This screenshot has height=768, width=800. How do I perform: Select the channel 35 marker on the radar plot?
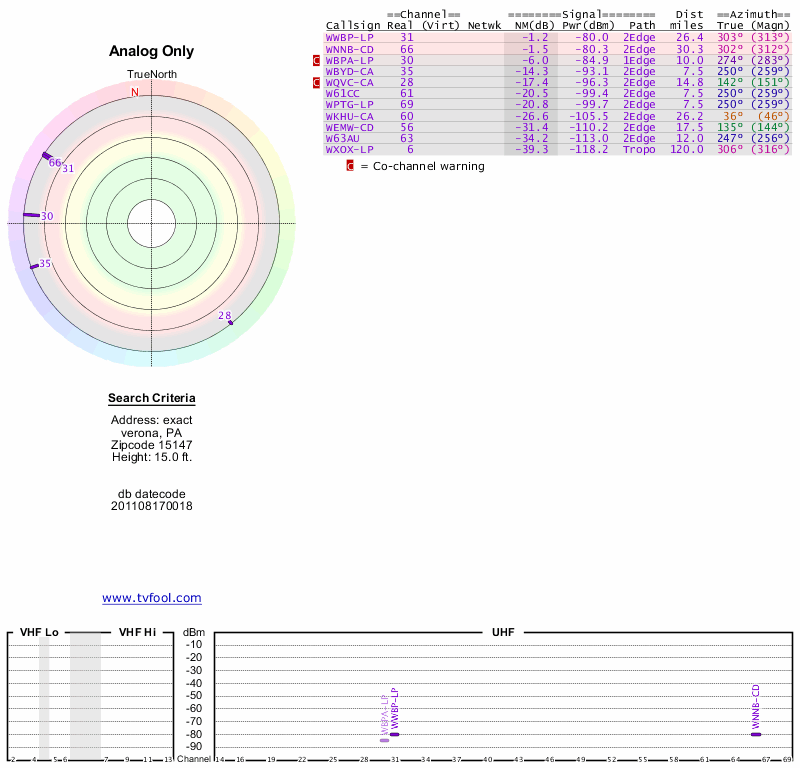click(35, 265)
